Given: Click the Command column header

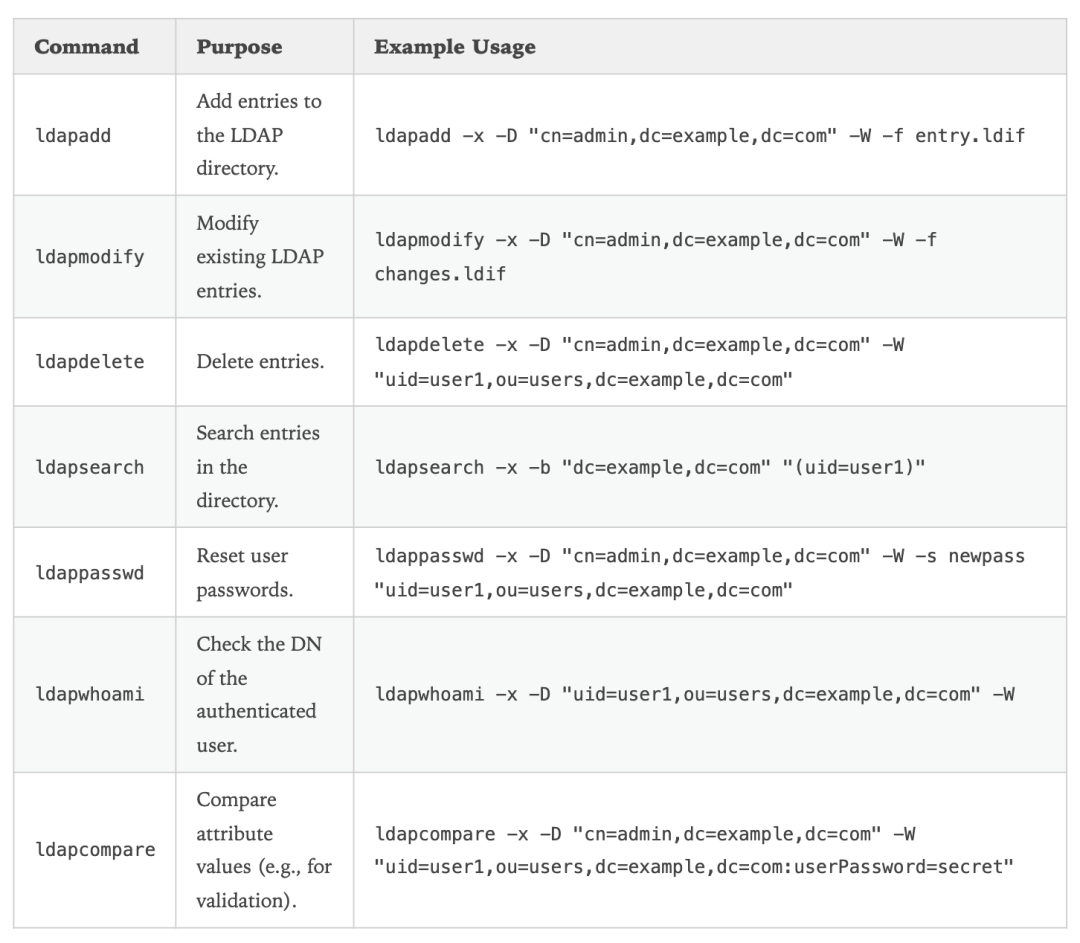Looking at the screenshot, I should (x=86, y=47).
